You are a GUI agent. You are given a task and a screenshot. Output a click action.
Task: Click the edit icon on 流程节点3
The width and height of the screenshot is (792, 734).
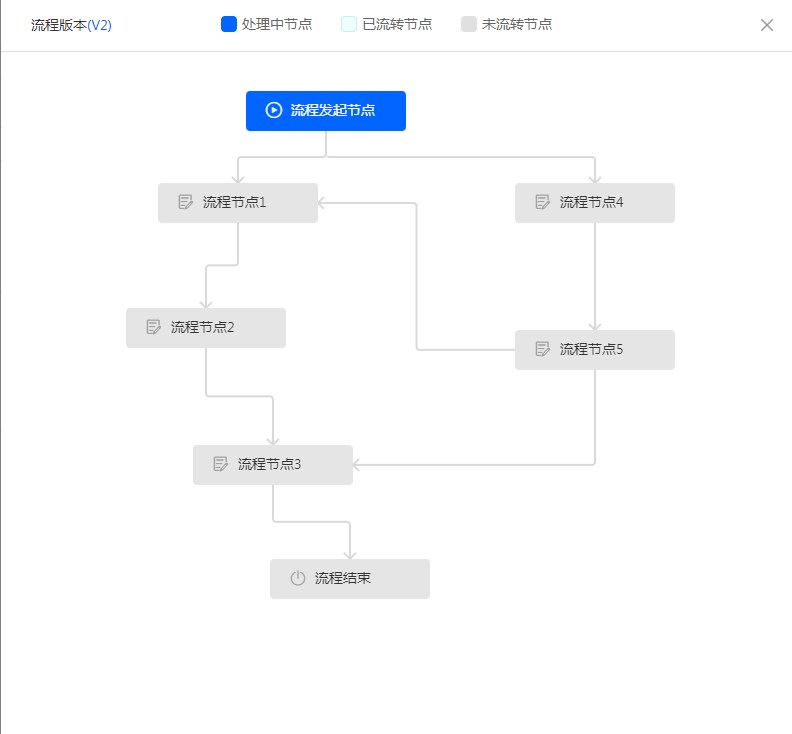(x=220, y=464)
